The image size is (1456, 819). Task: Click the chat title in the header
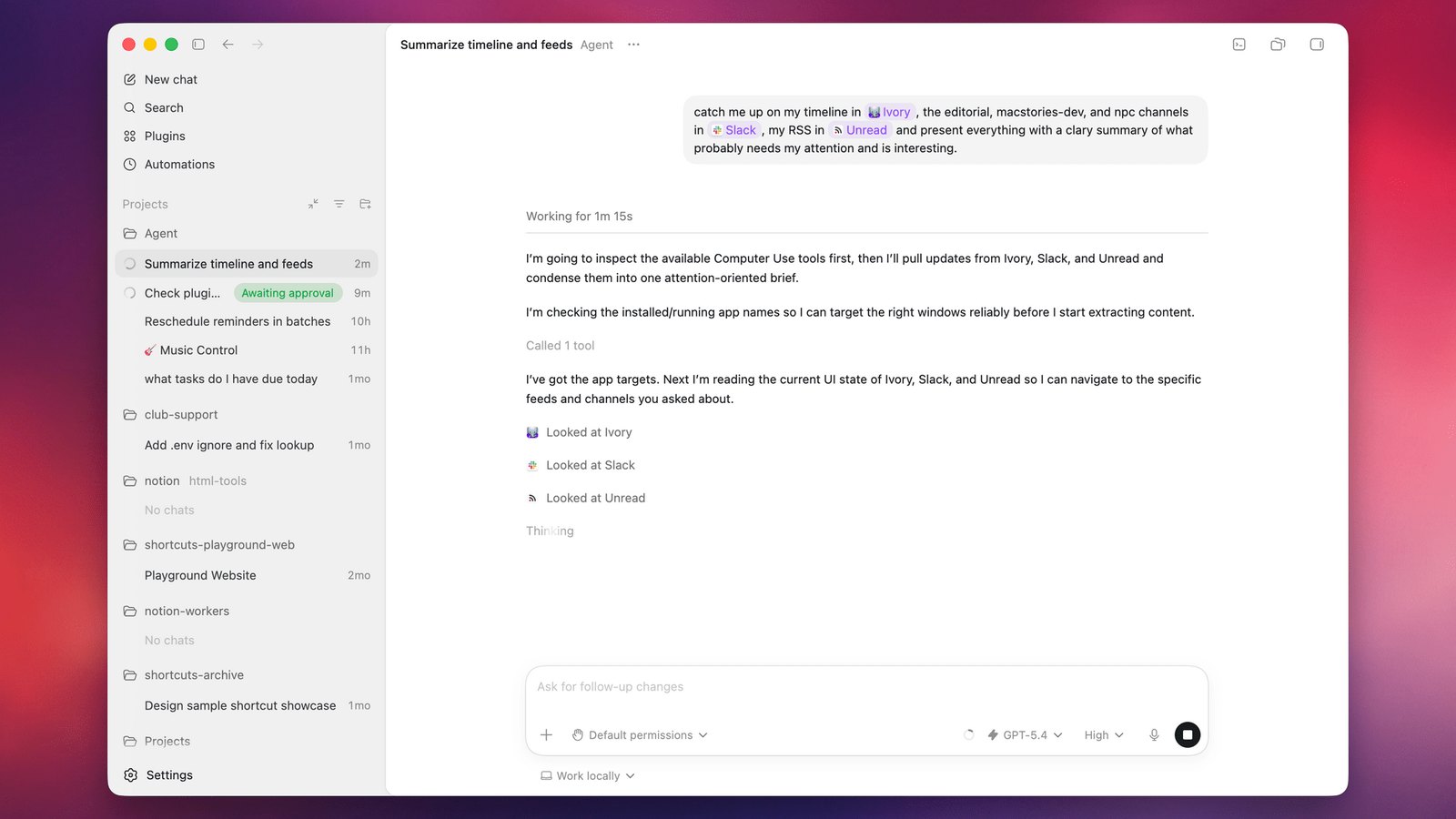pyautogui.click(x=486, y=45)
